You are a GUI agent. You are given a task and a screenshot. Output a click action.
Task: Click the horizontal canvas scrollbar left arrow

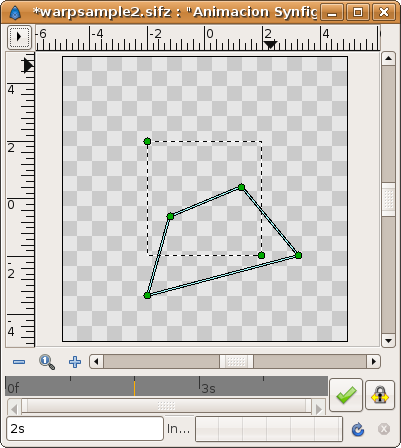click(97, 361)
